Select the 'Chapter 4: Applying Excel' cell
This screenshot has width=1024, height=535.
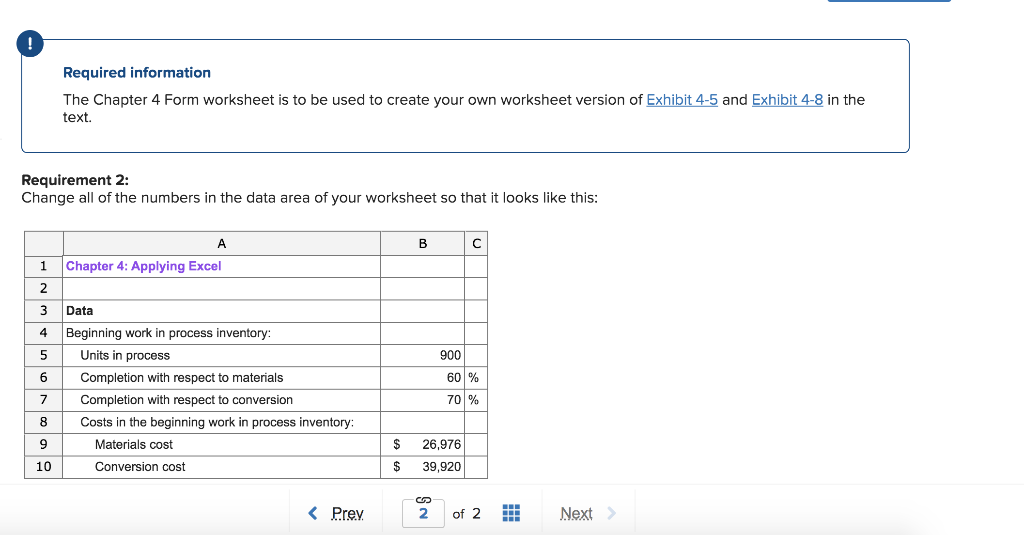point(221,267)
